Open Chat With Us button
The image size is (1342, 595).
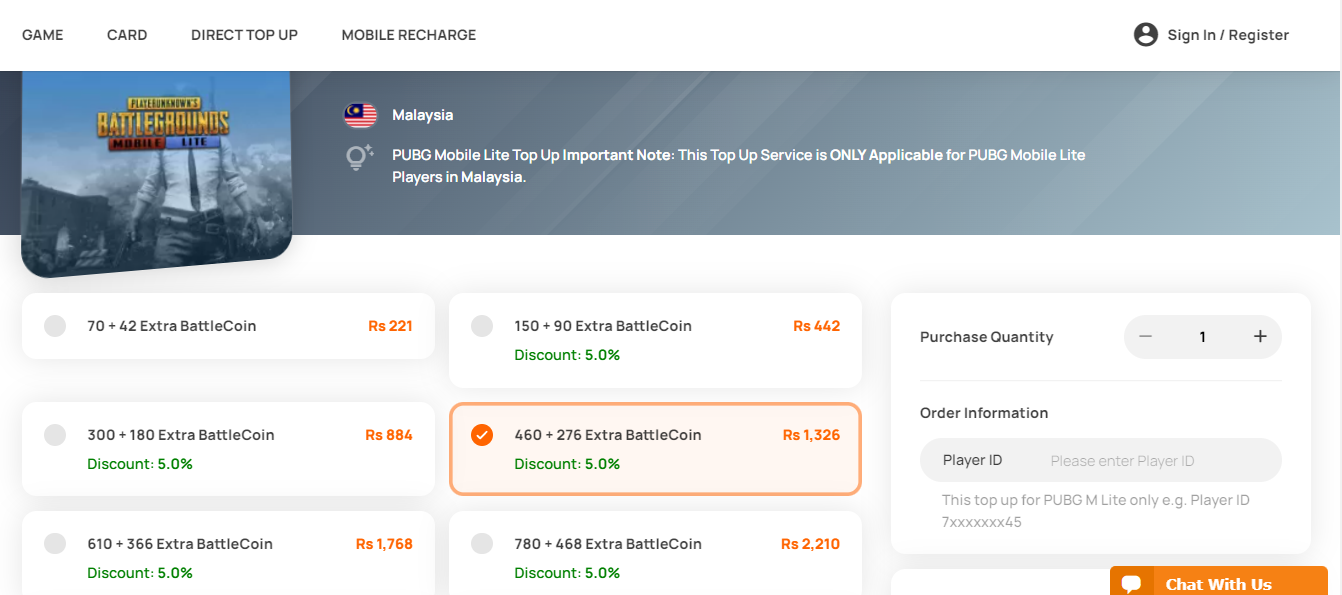pos(1219,581)
